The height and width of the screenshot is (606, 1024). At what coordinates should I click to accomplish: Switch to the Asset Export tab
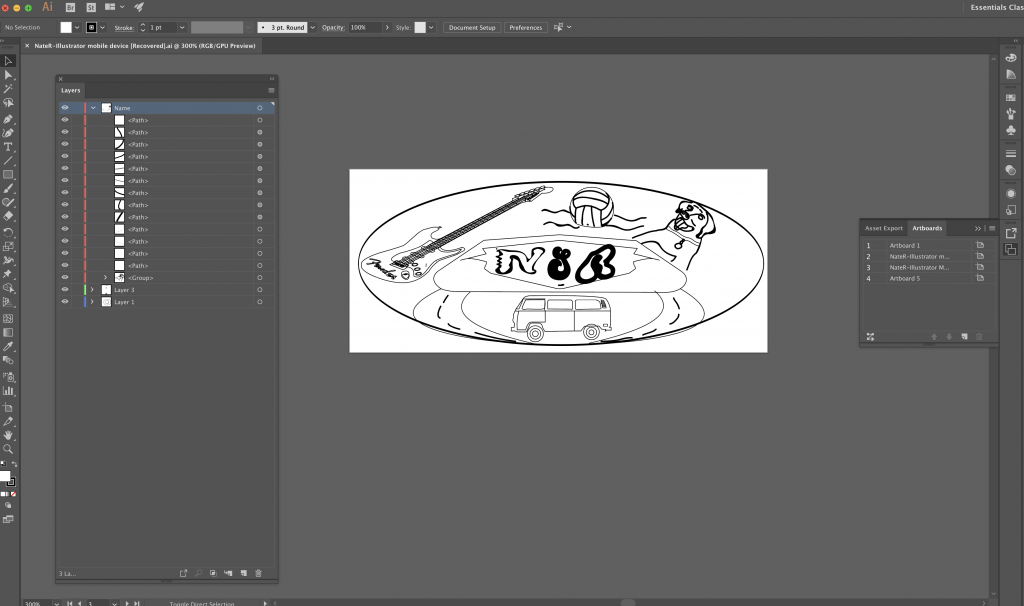pyautogui.click(x=884, y=228)
